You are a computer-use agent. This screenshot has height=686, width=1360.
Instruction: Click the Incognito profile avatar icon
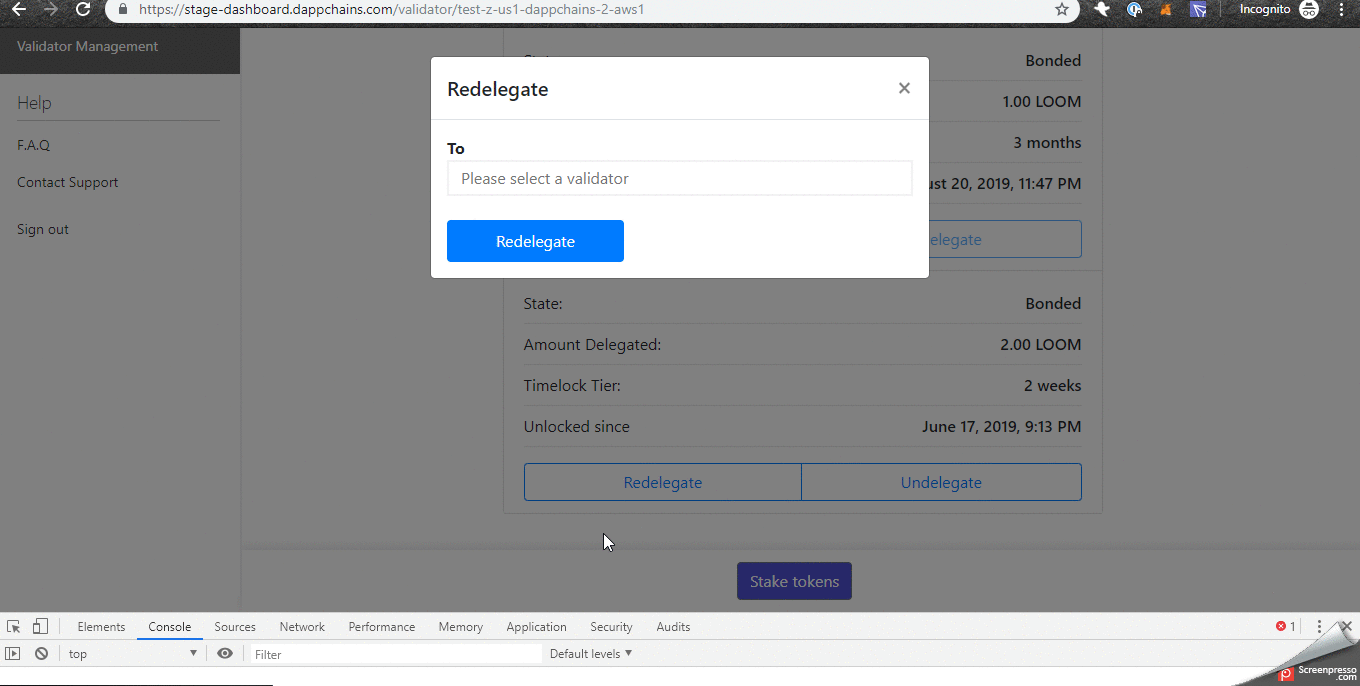(1310, 9)
